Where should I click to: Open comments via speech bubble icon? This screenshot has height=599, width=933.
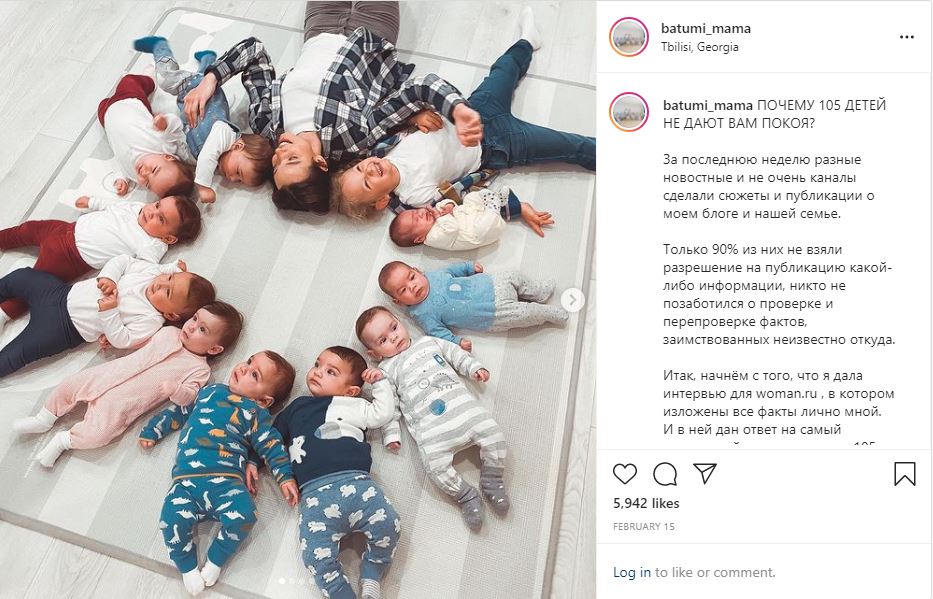665,474
